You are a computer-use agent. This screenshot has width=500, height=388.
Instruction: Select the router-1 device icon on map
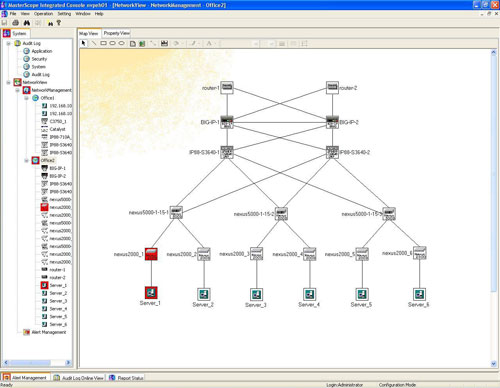pyautogui.click(x=227, y=88)
